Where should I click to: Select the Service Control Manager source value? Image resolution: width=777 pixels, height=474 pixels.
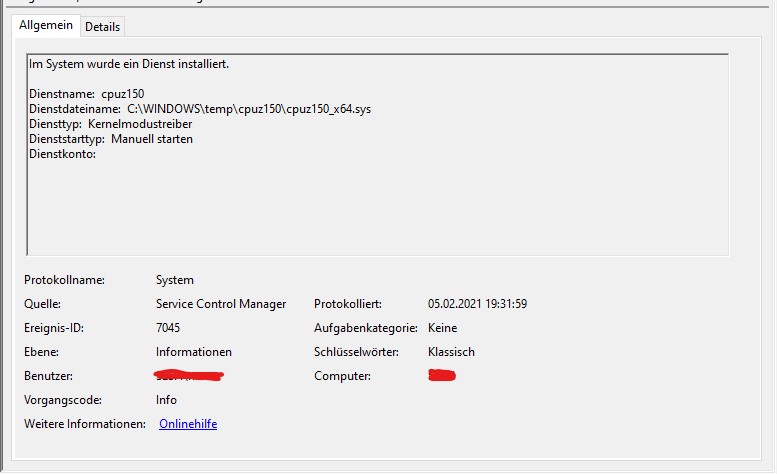[x=221, y=304]
